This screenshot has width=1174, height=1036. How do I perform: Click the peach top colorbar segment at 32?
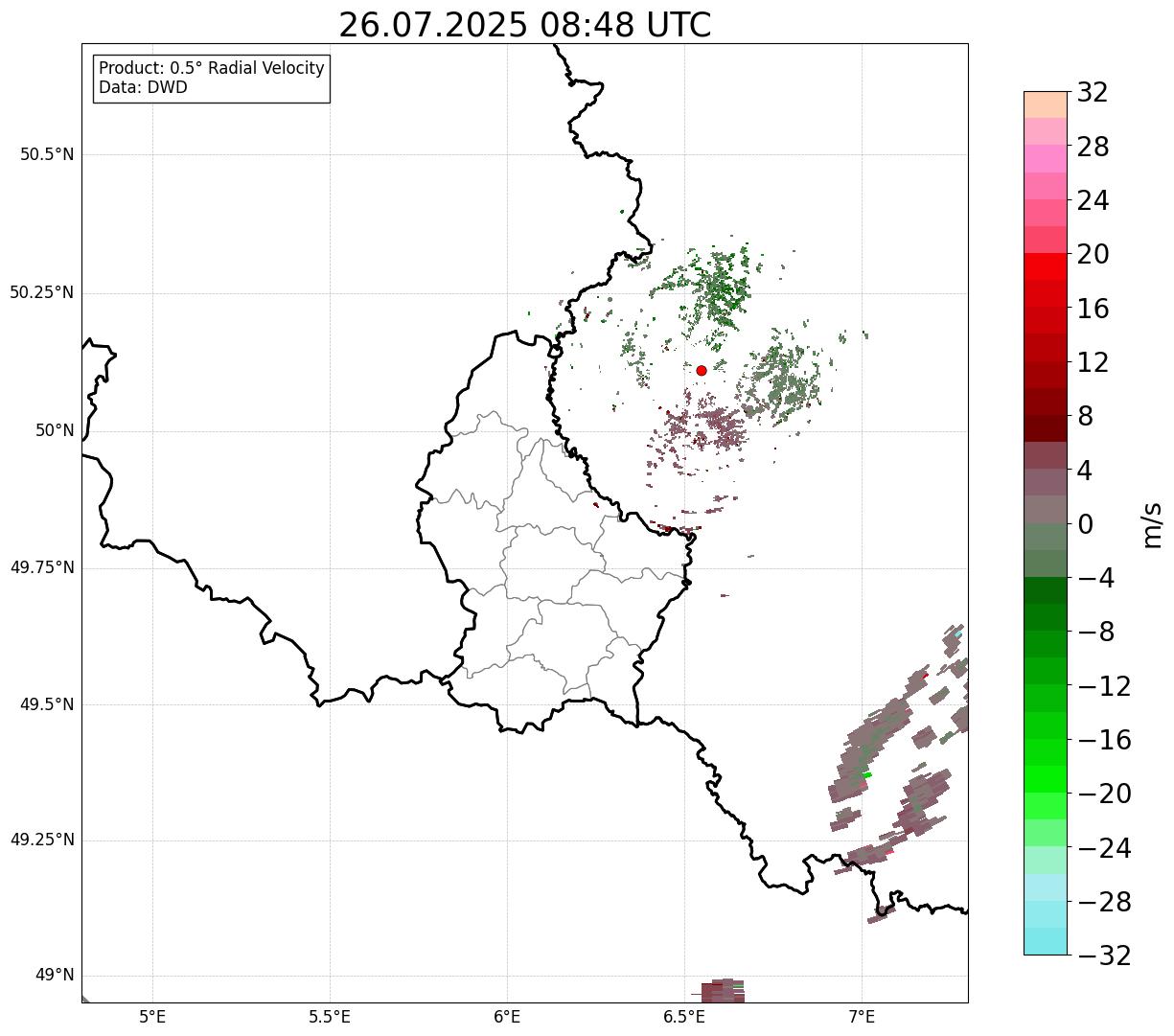coord(1046,104)
